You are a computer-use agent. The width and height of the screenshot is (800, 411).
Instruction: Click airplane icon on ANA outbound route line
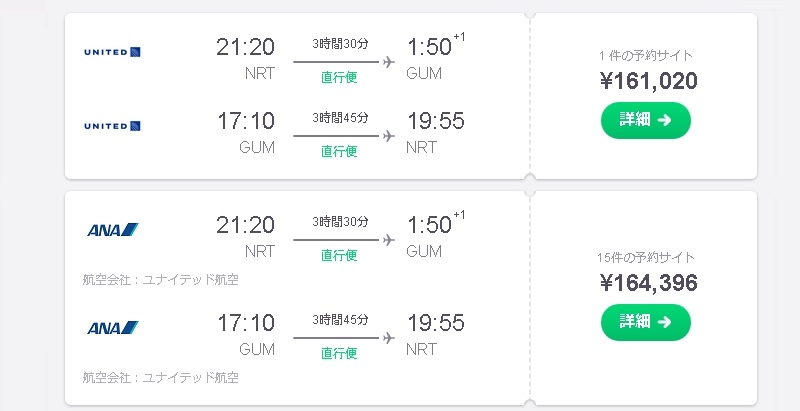point(388,239)
